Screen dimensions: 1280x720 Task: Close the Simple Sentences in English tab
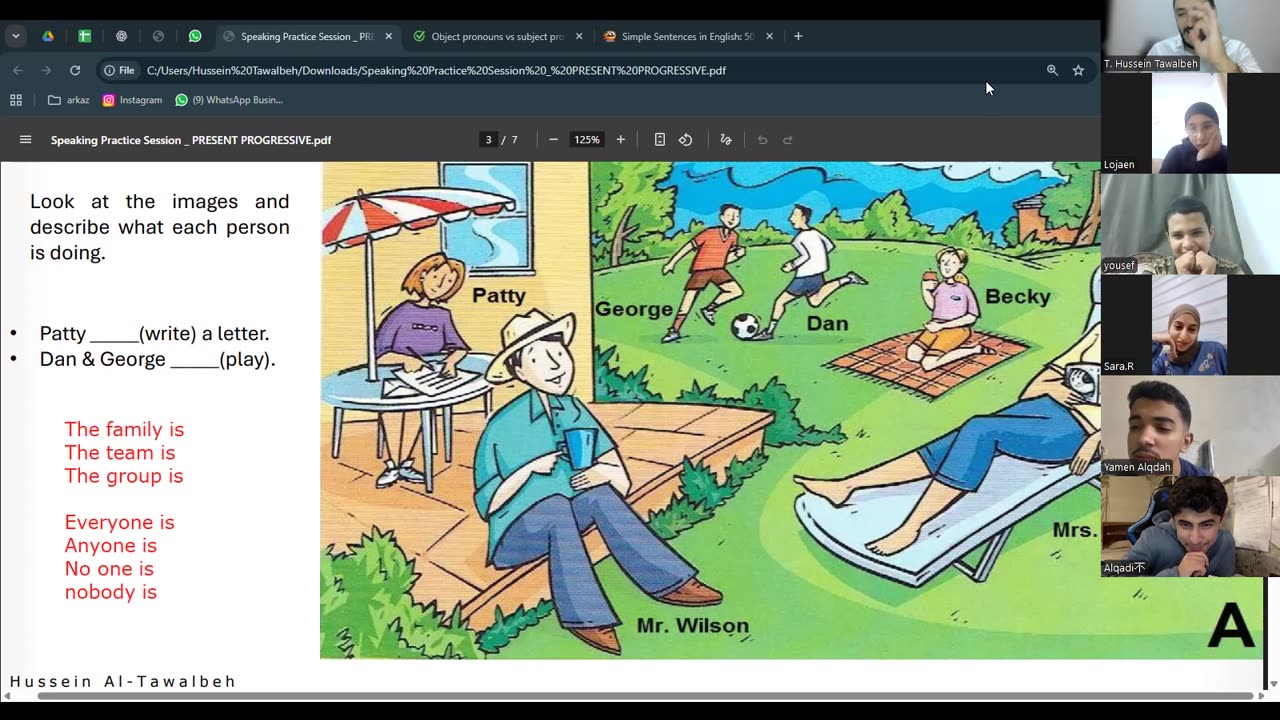[769, 36]
